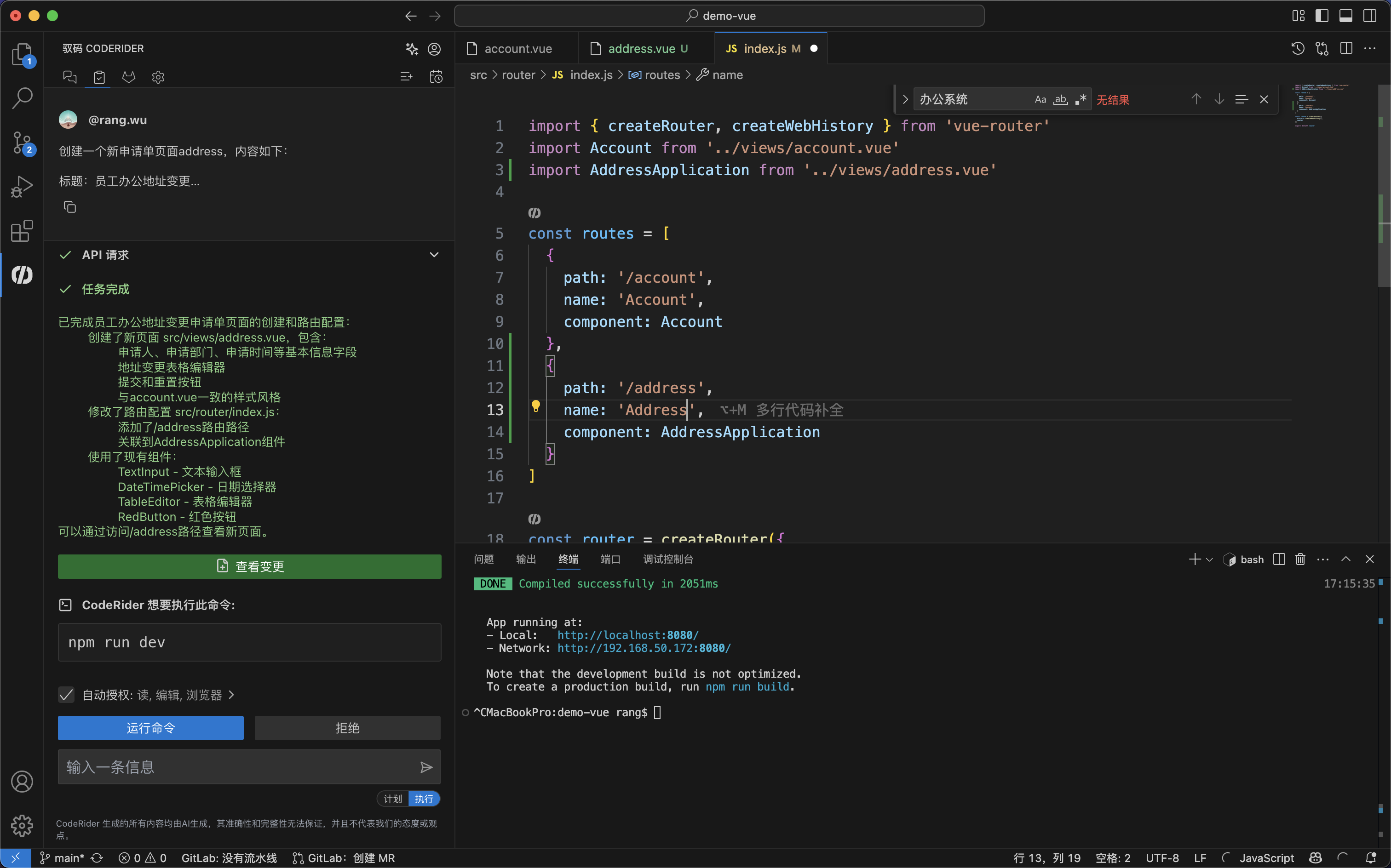Image resolution: width=1391 pixels, height=868 pixels.
Task: Click the CodeRider icon in the activity bar
Action: click(22, 275)
